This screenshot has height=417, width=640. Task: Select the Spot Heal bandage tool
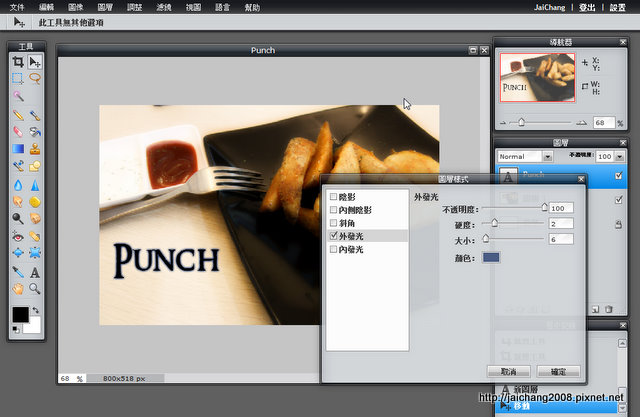(x=35, y=236)
